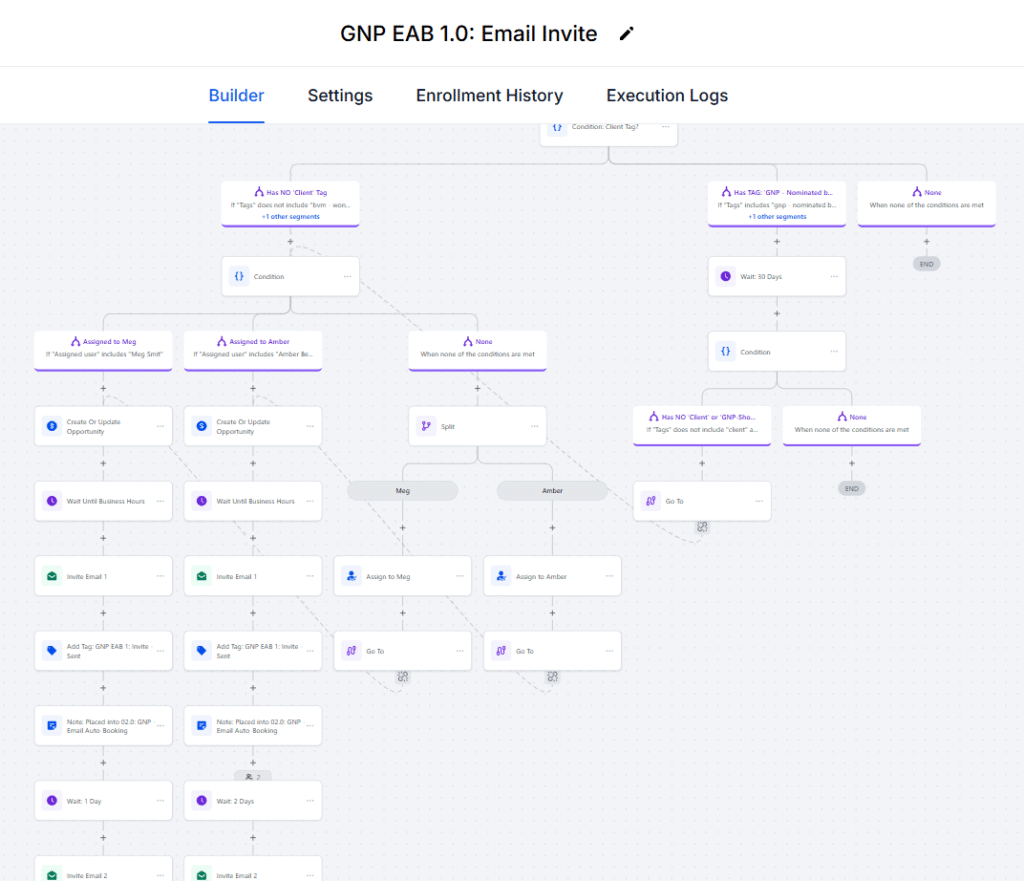Switch to the Settings tab

pos(340,96)
